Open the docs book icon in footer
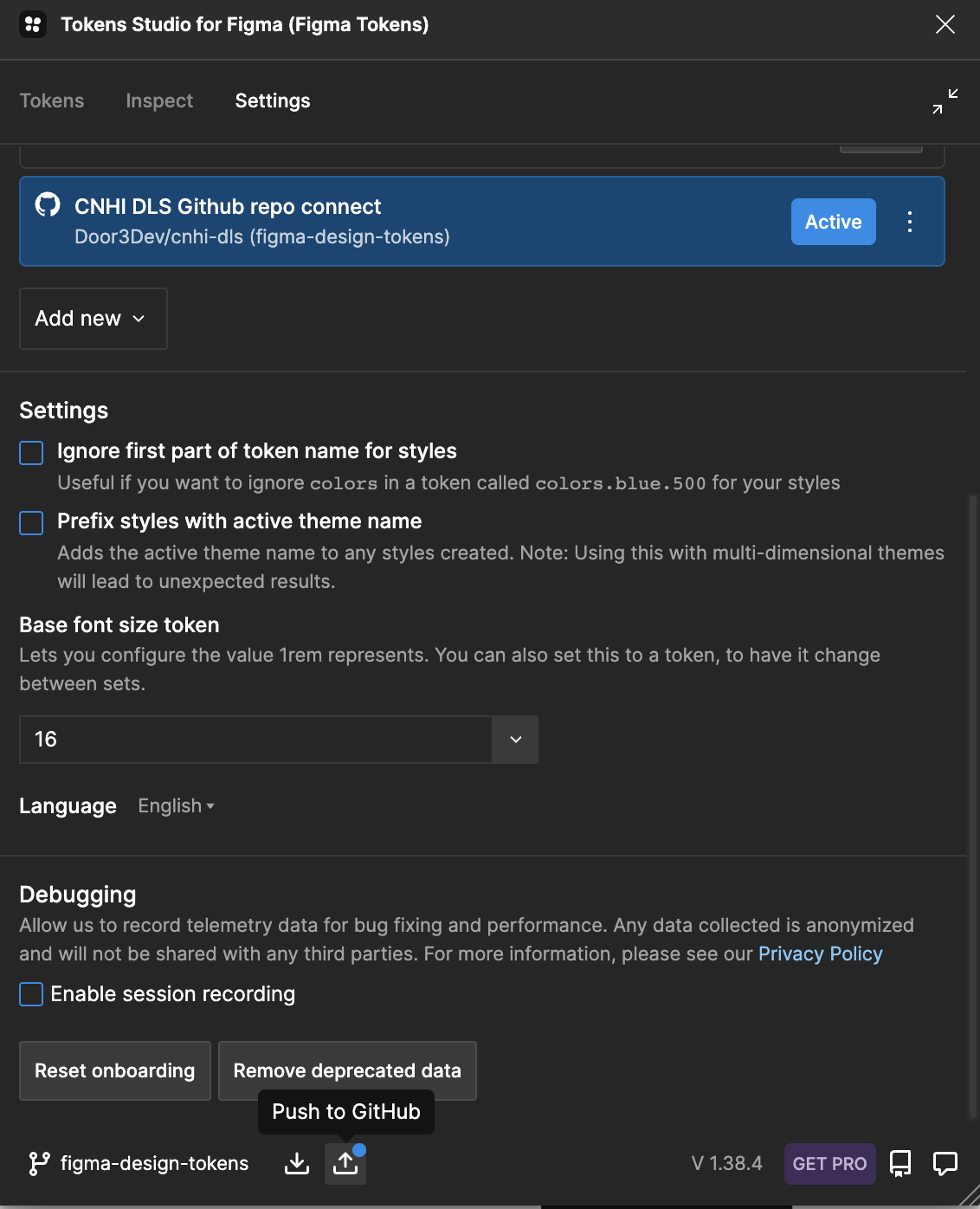Image resolution: width=980 pixels, height=1209 pixels. pos(900,1163)
